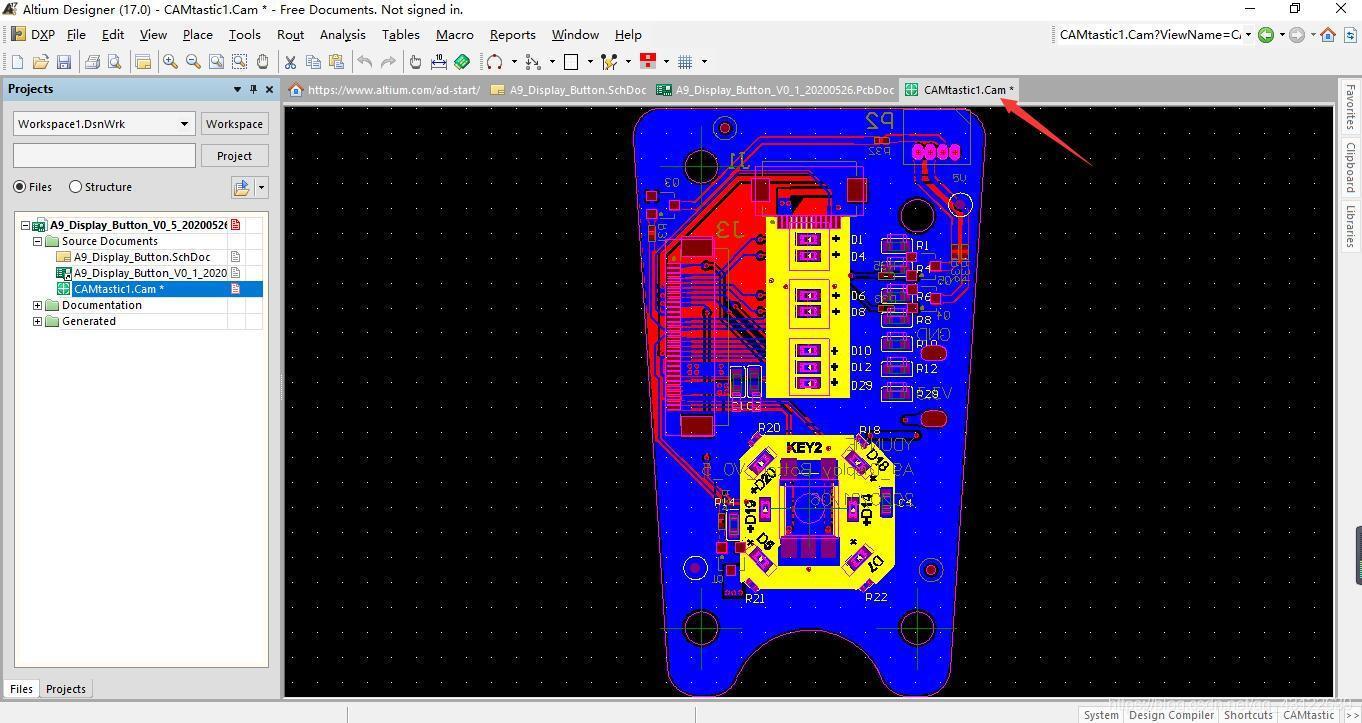Open the Shortcuts panel button
The height and width of the screenshot is (723, 1362).
tap(1248, 714)
